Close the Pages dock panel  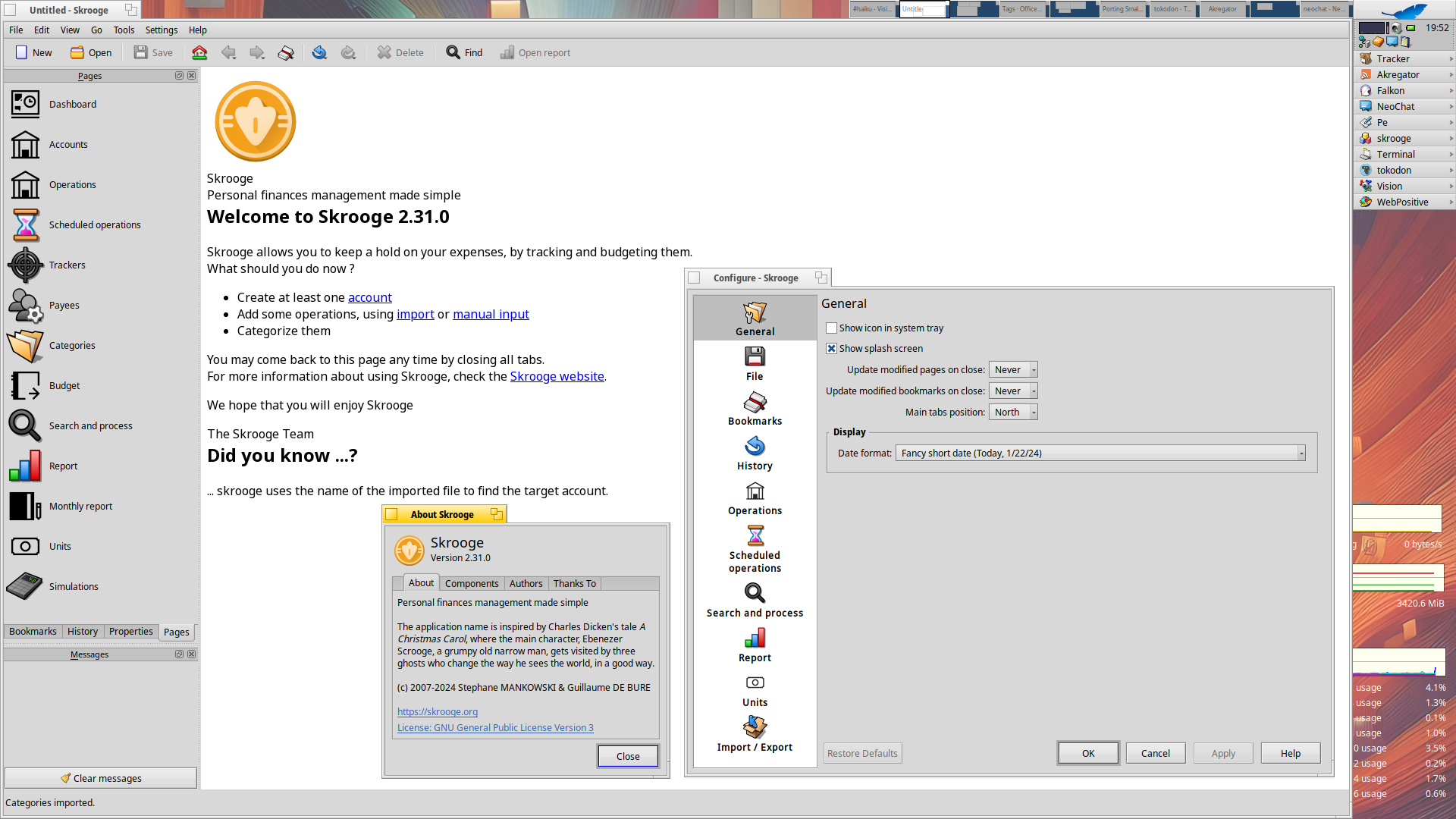click(191, 76)
